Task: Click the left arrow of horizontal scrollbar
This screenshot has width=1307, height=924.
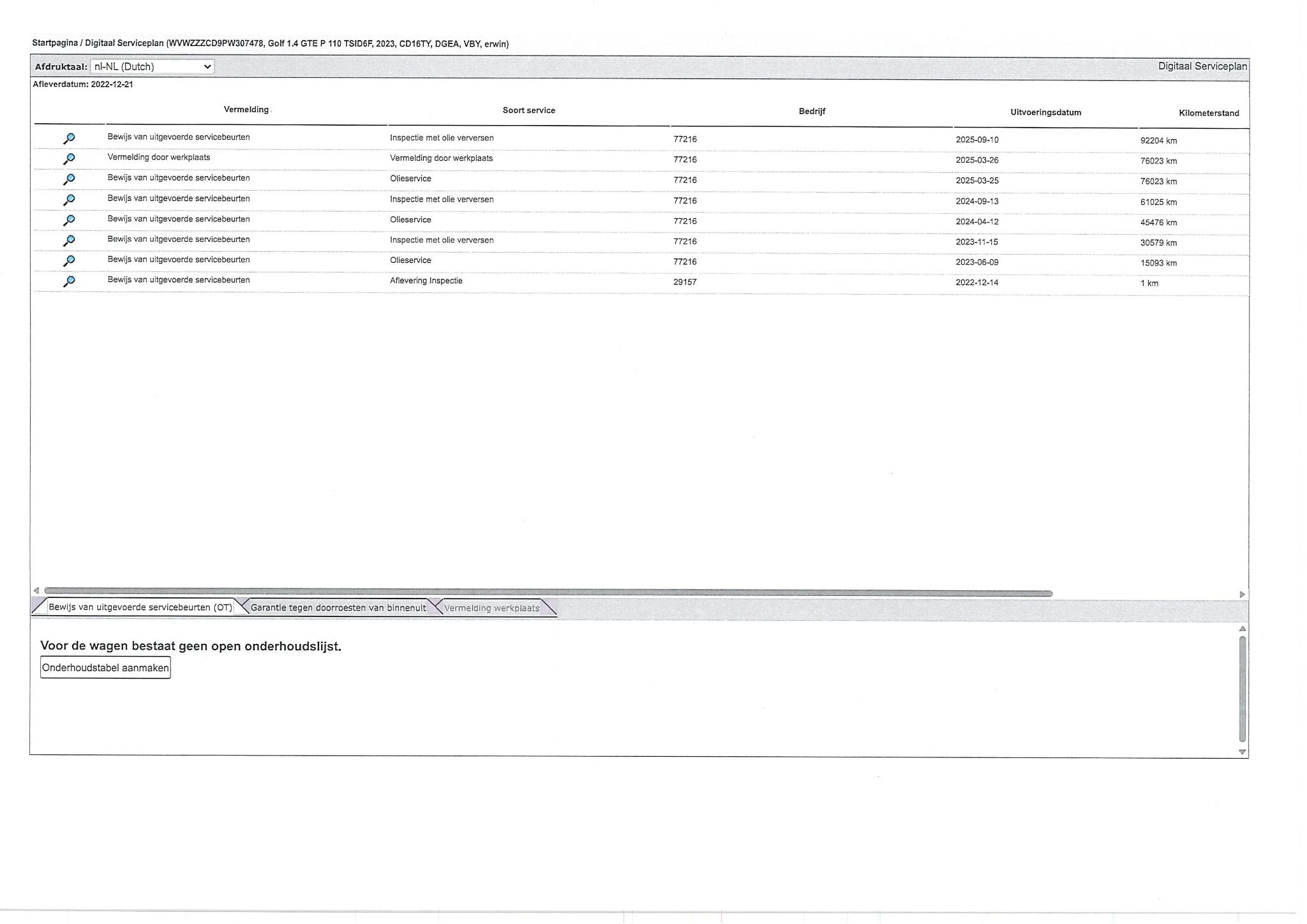Action: [36, 590]
